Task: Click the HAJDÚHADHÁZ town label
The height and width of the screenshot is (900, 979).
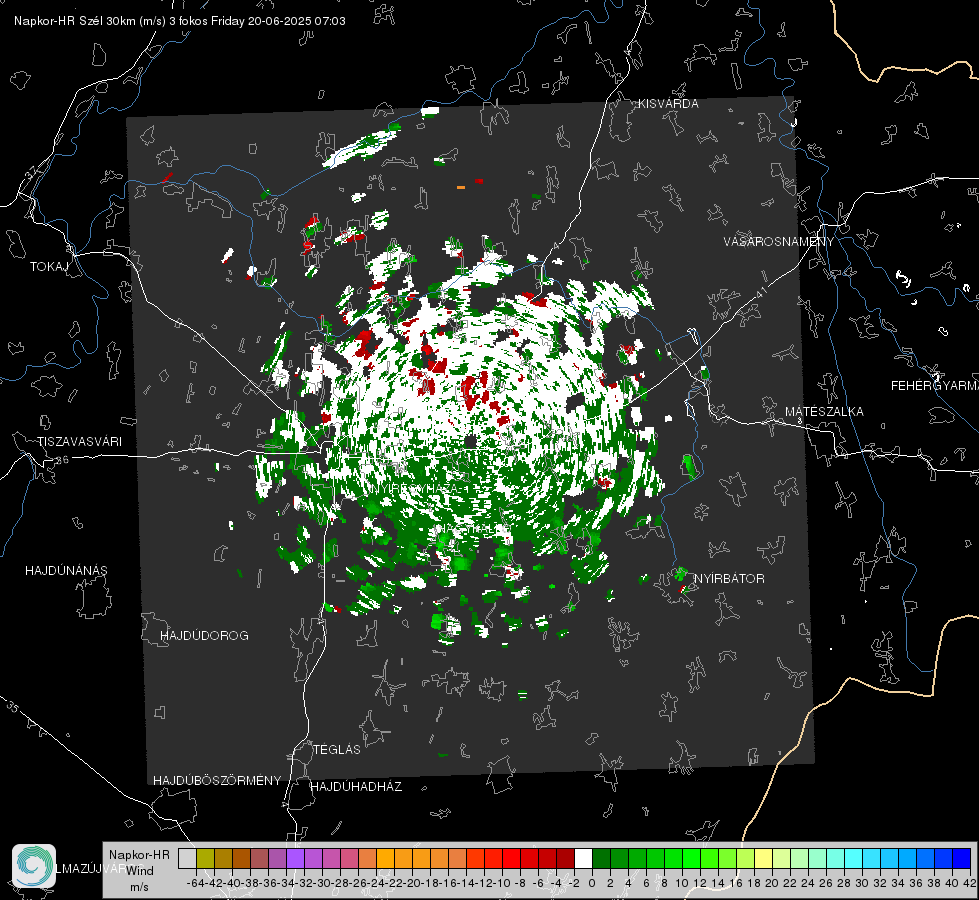Action: 357,786
